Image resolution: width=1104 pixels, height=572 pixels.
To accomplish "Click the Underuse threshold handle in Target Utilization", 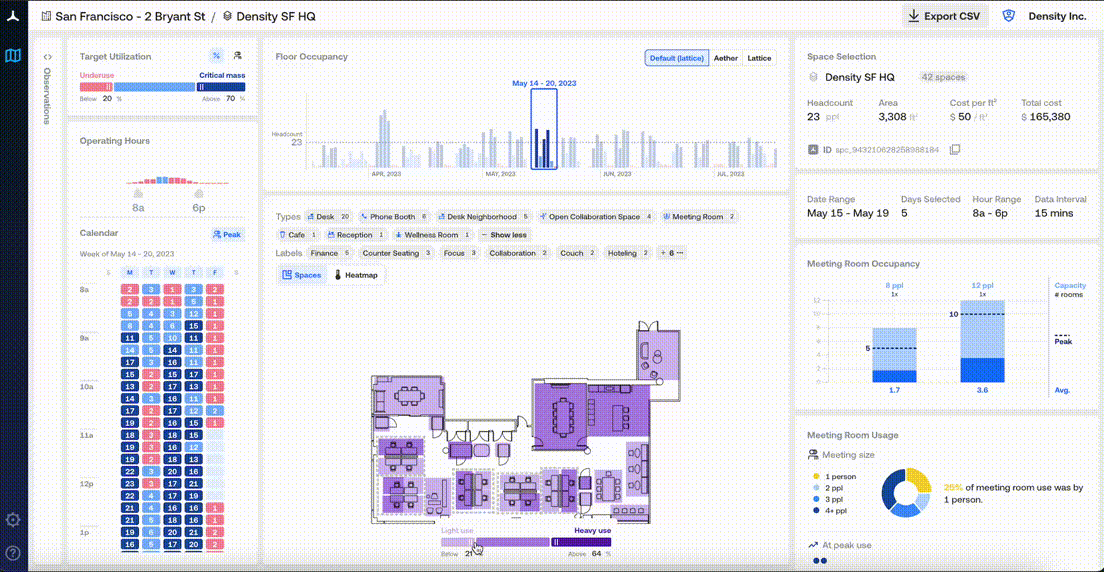I will pos(109,87).
